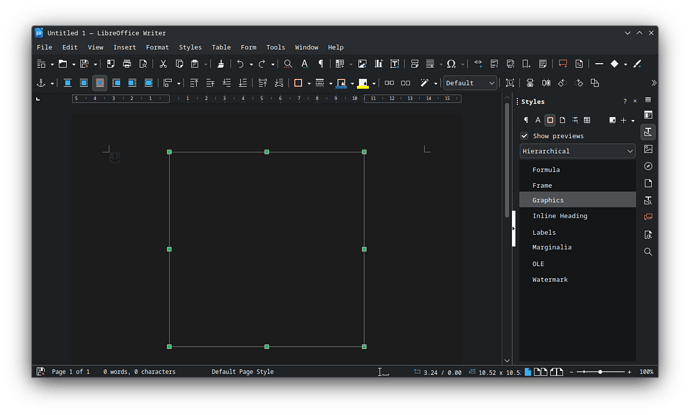Open the Table menu
This screenshot has width=690, height=415.
click(x=220, y=47)
